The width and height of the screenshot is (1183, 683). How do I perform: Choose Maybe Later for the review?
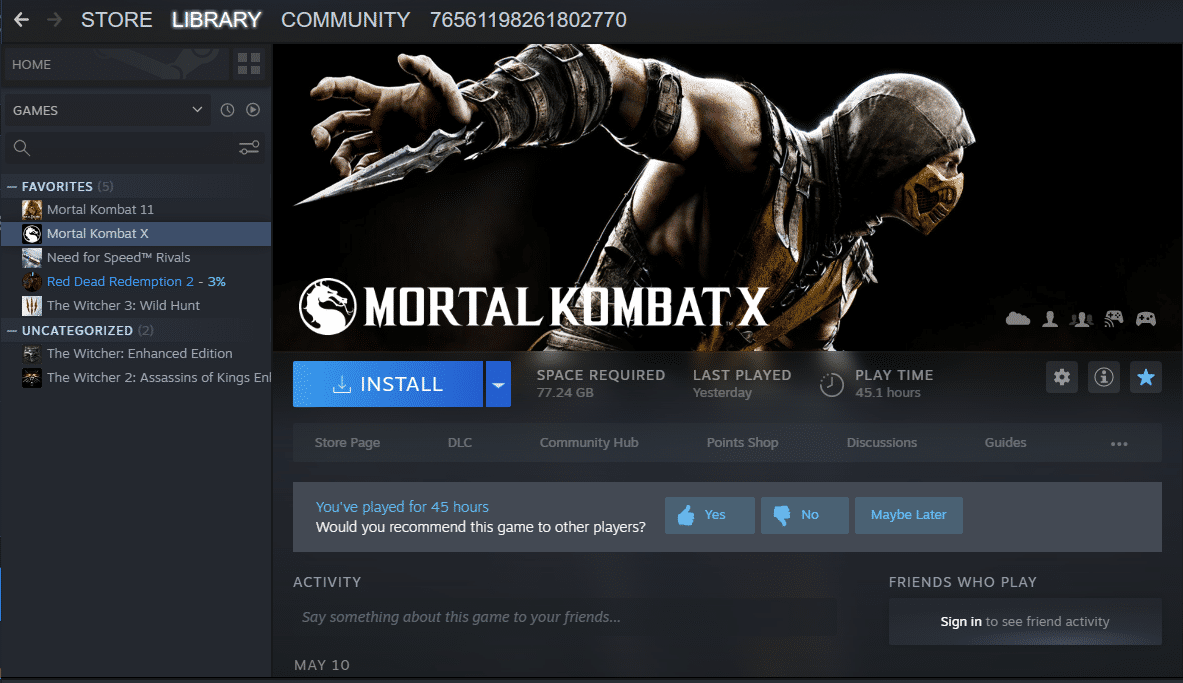pyautogui.click(x=908, y=515)
